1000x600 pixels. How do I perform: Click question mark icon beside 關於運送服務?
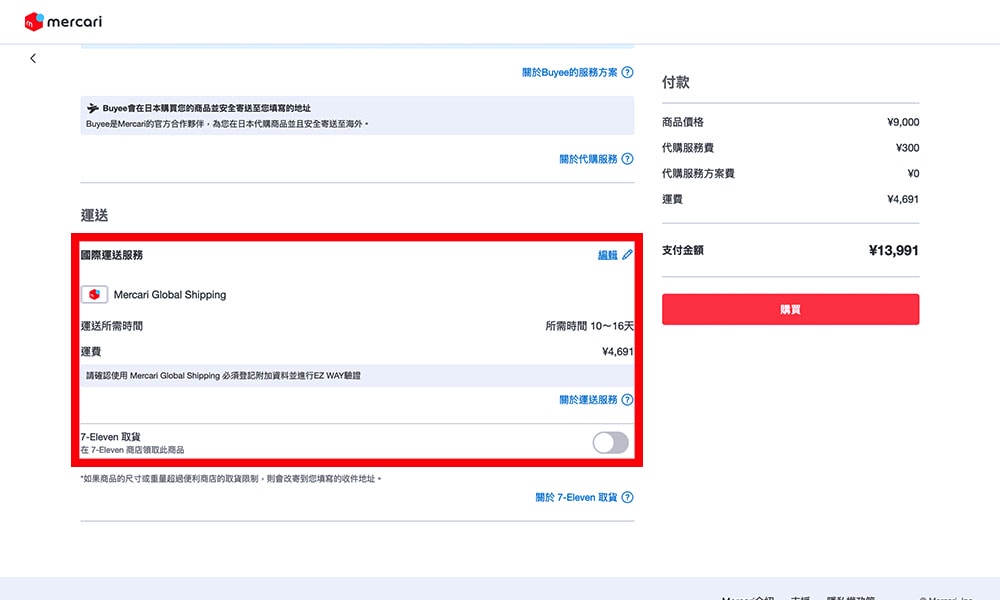(x=628, y=400)
